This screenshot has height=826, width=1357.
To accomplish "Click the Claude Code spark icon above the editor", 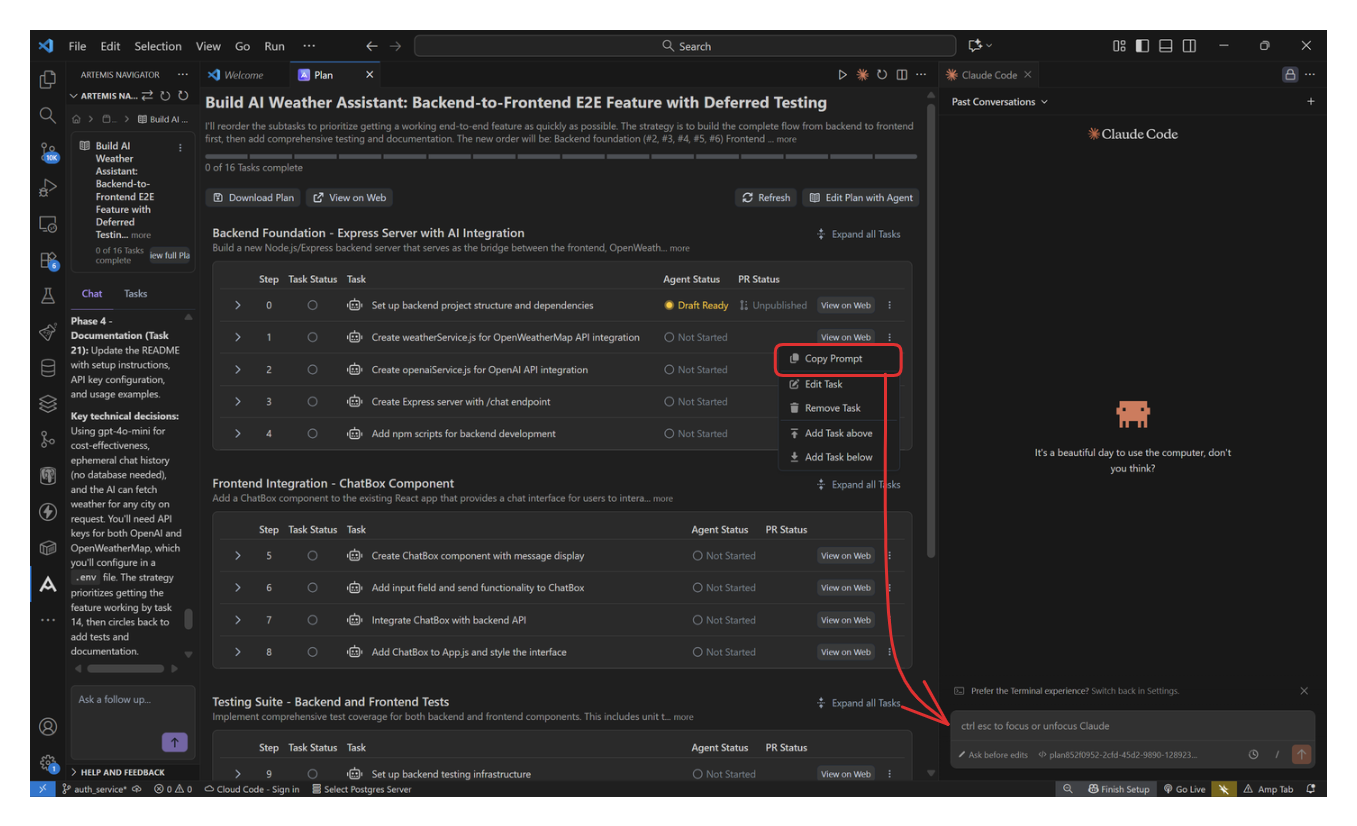I will 861,74.
